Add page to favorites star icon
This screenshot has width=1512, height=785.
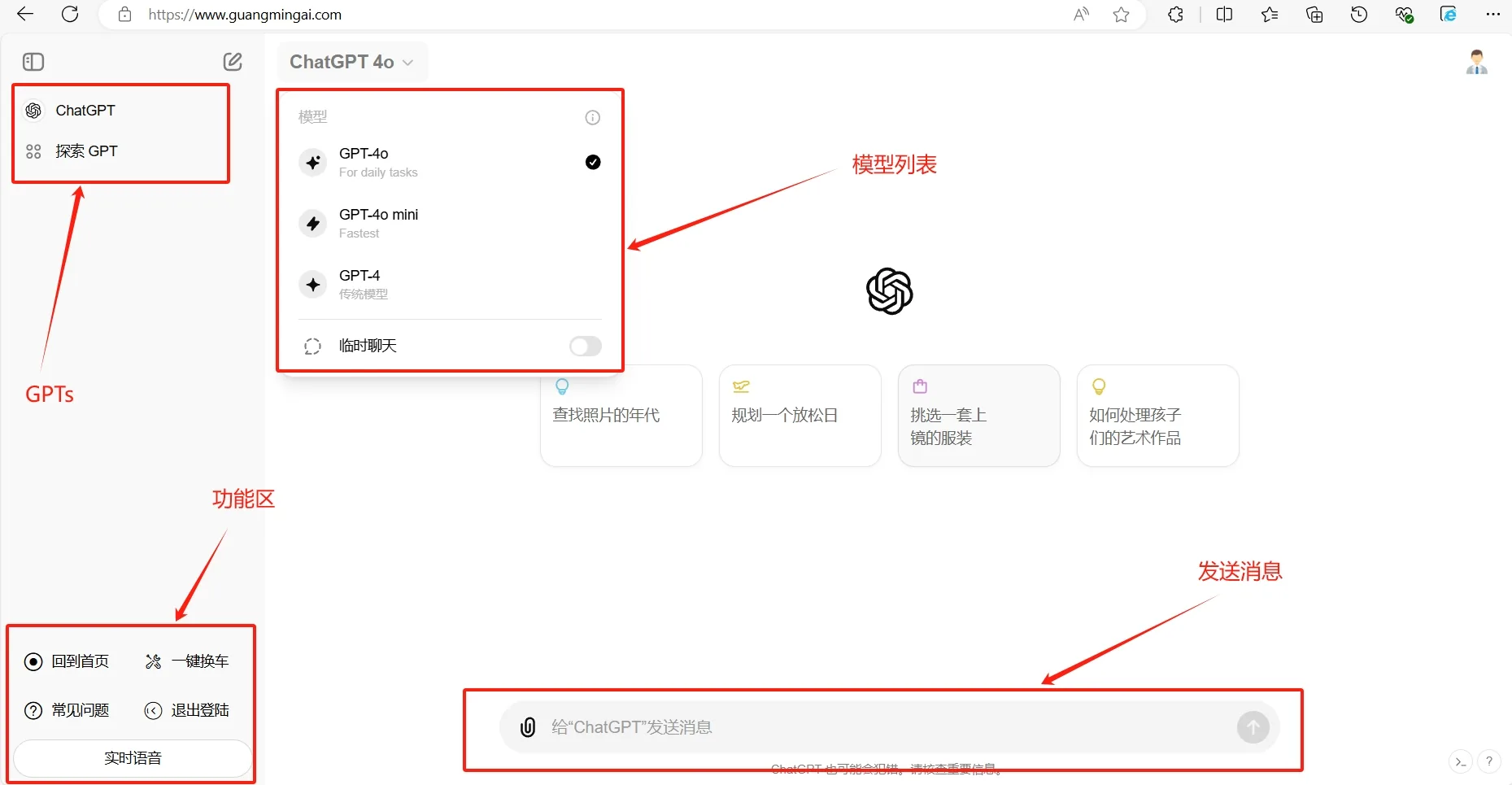(x=1121, y=15)
